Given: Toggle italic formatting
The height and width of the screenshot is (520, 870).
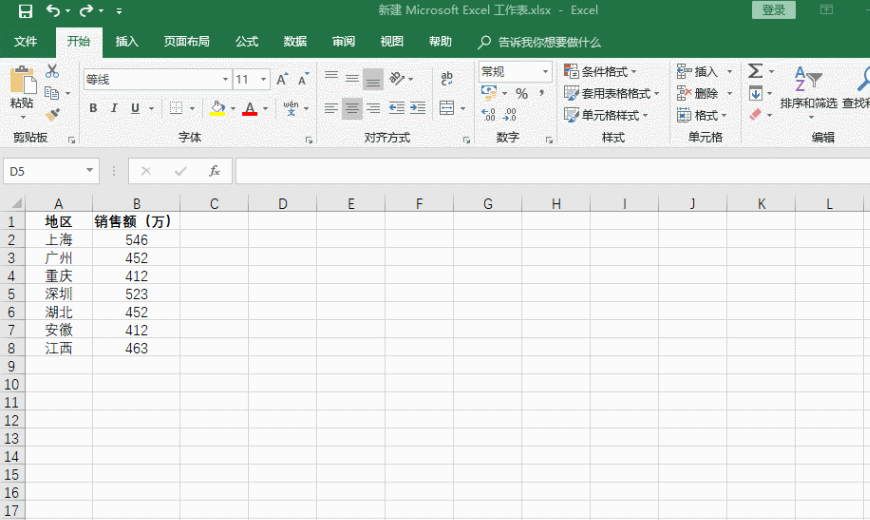Looking at the screenshot, I should 114,108.
